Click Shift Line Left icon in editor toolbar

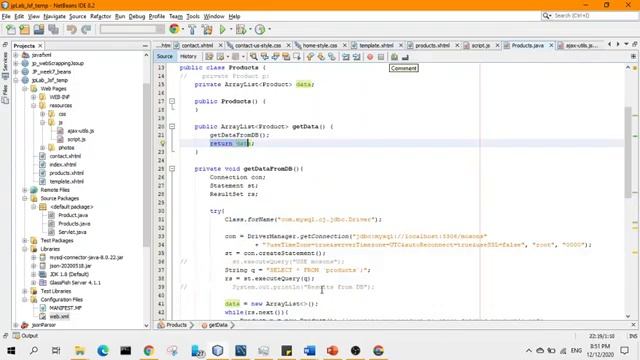tap(346, 57)
